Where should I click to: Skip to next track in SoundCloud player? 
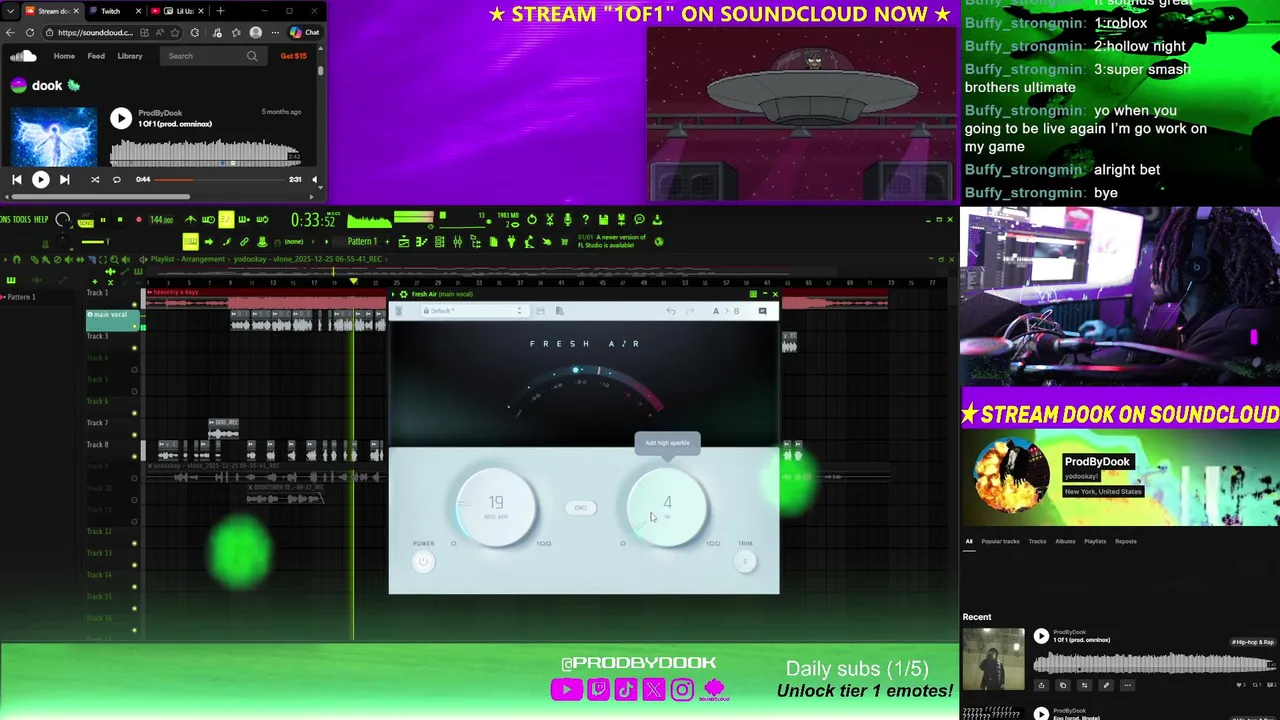[64, 180]
